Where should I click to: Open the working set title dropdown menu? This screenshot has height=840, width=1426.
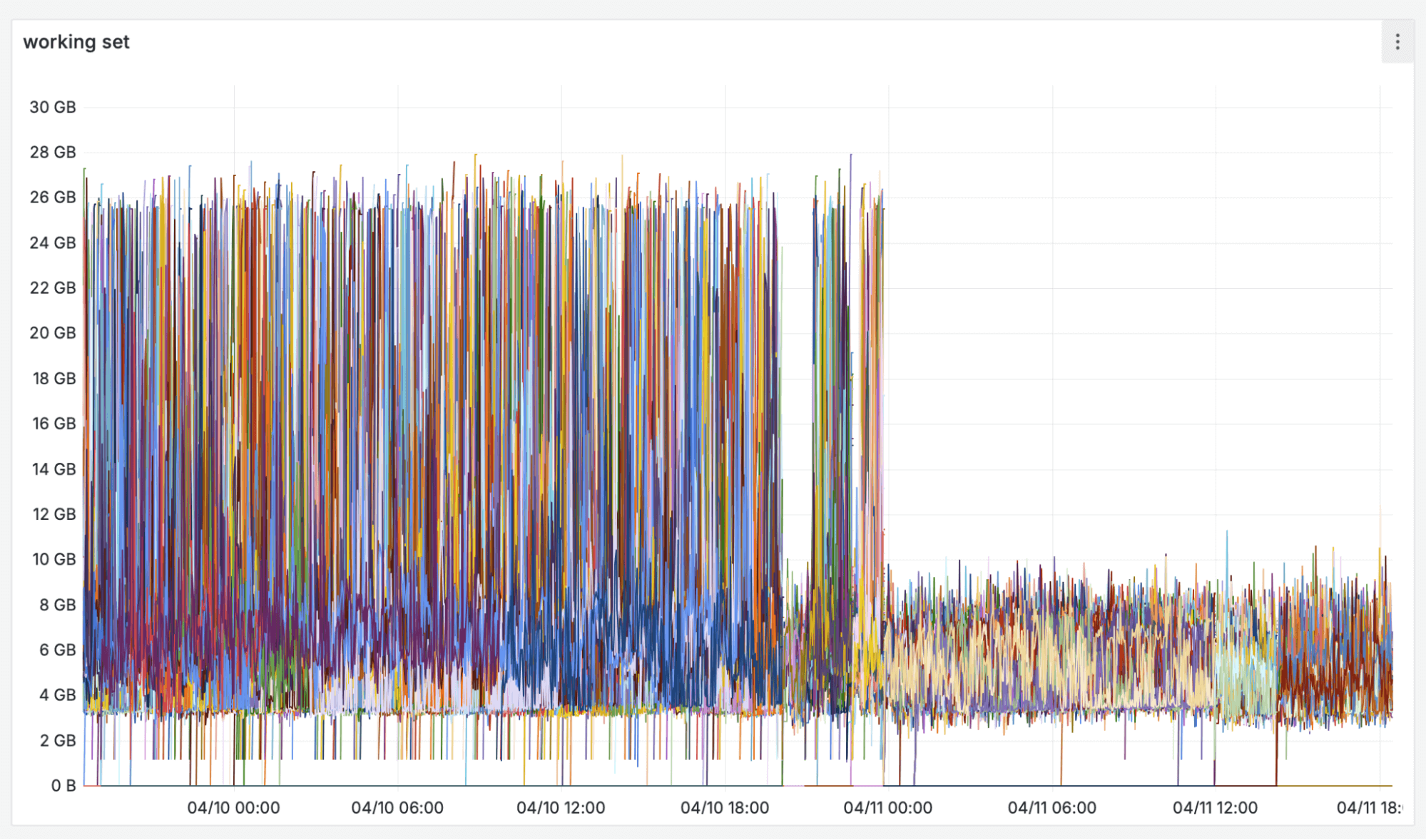pyautogui.click(x=75, y=42)
